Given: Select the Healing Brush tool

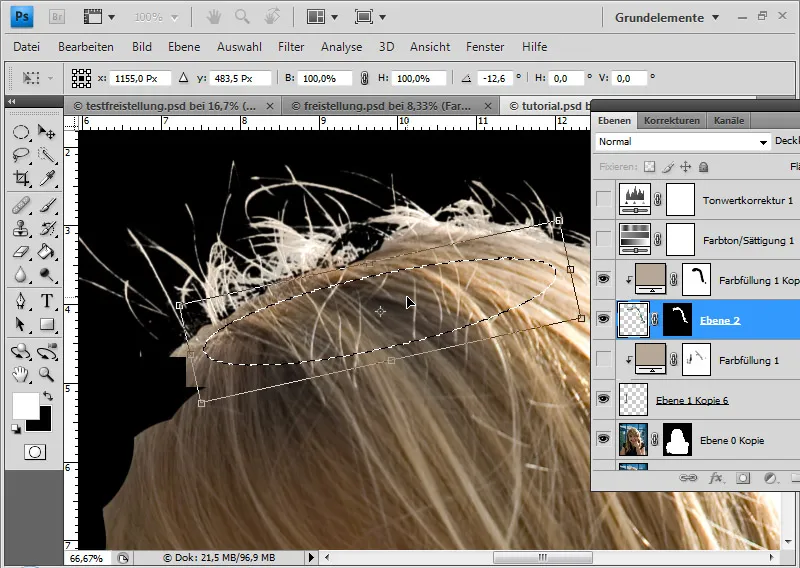Looking at the screenshot, I should pos(20,206).
